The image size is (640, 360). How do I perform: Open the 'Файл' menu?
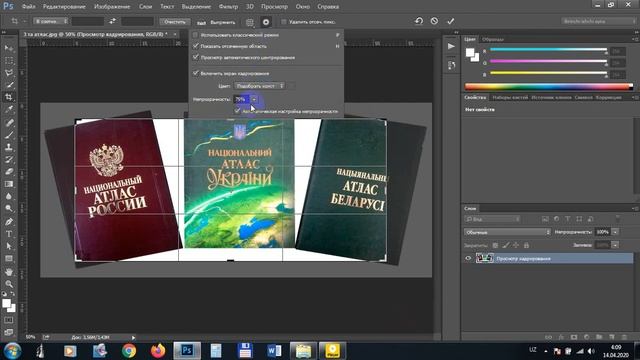point(28,7)
